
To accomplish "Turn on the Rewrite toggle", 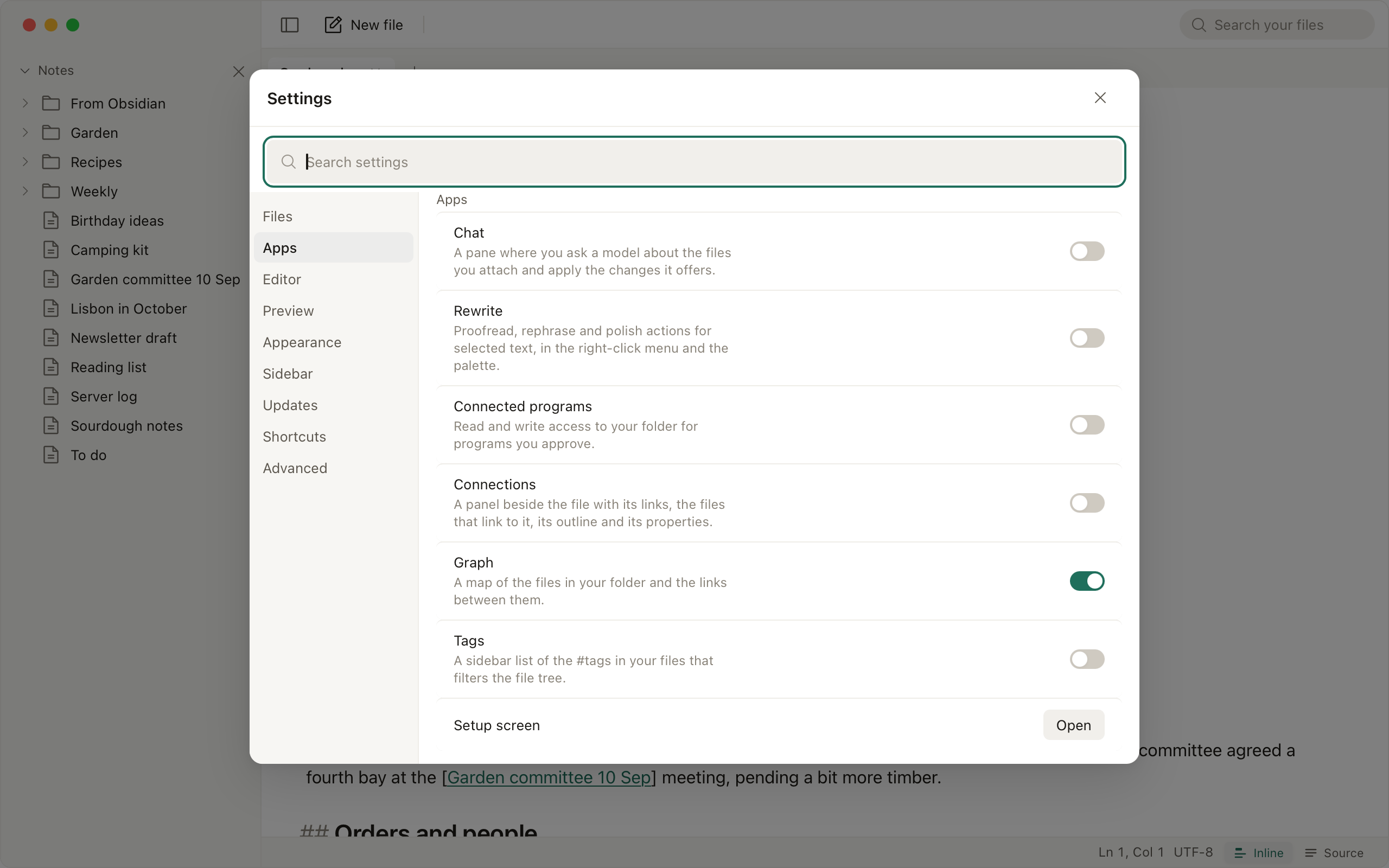I will [x=1087, y=337].
